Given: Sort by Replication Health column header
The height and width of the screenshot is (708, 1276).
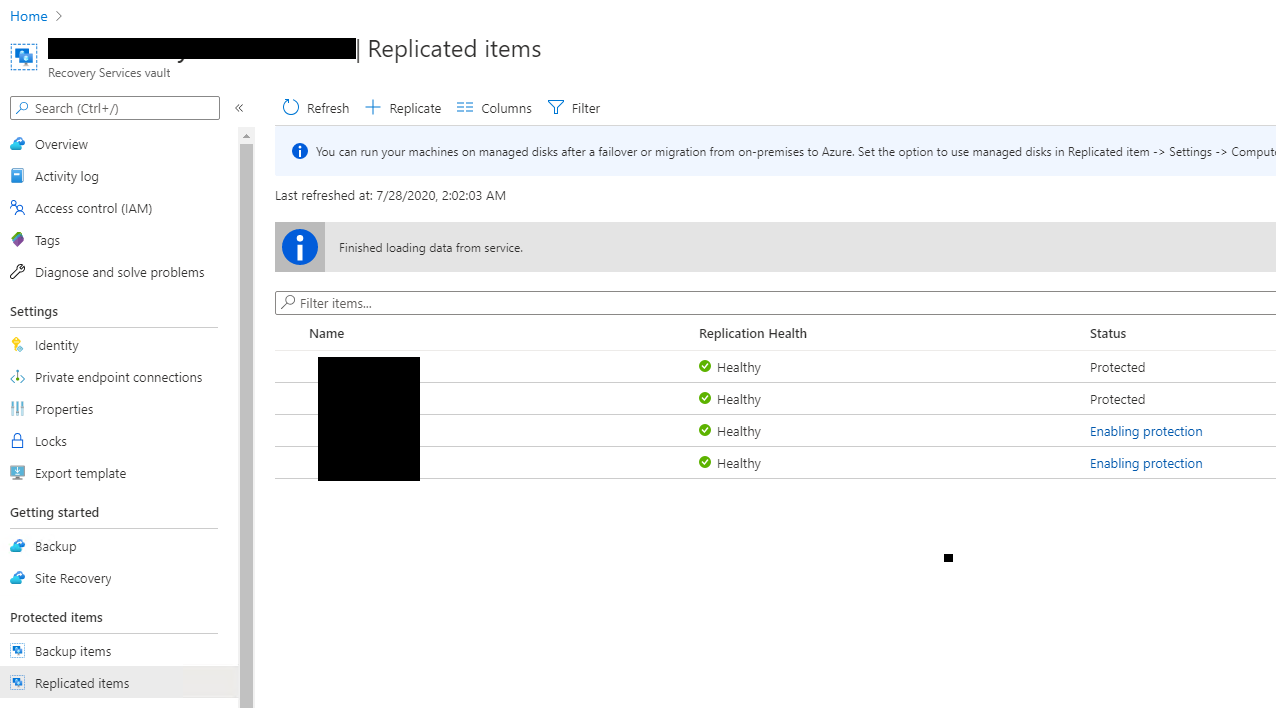Looking at the screenshot, I should 753,334.
